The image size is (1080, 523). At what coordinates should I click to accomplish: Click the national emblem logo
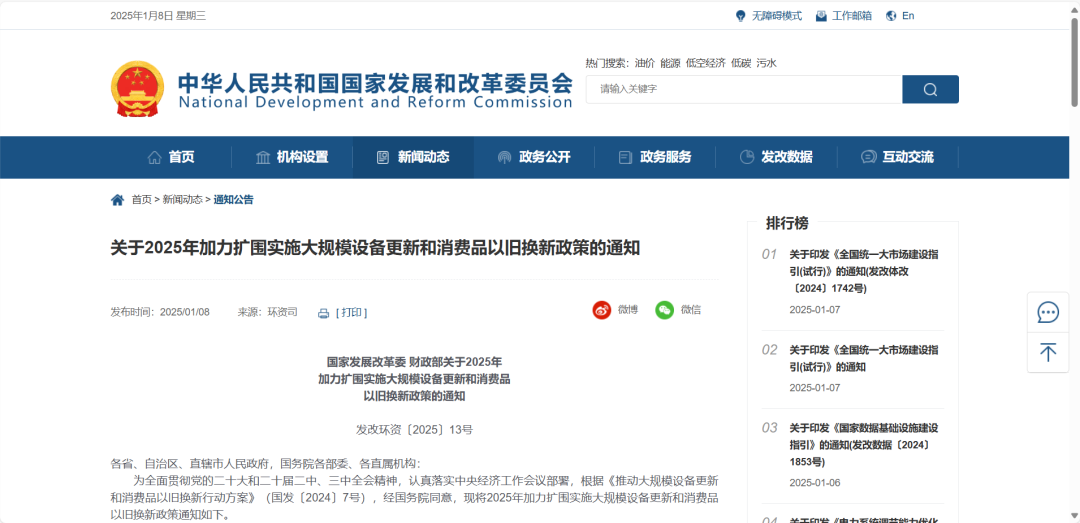pyautogui.click(x=138, y=89)
